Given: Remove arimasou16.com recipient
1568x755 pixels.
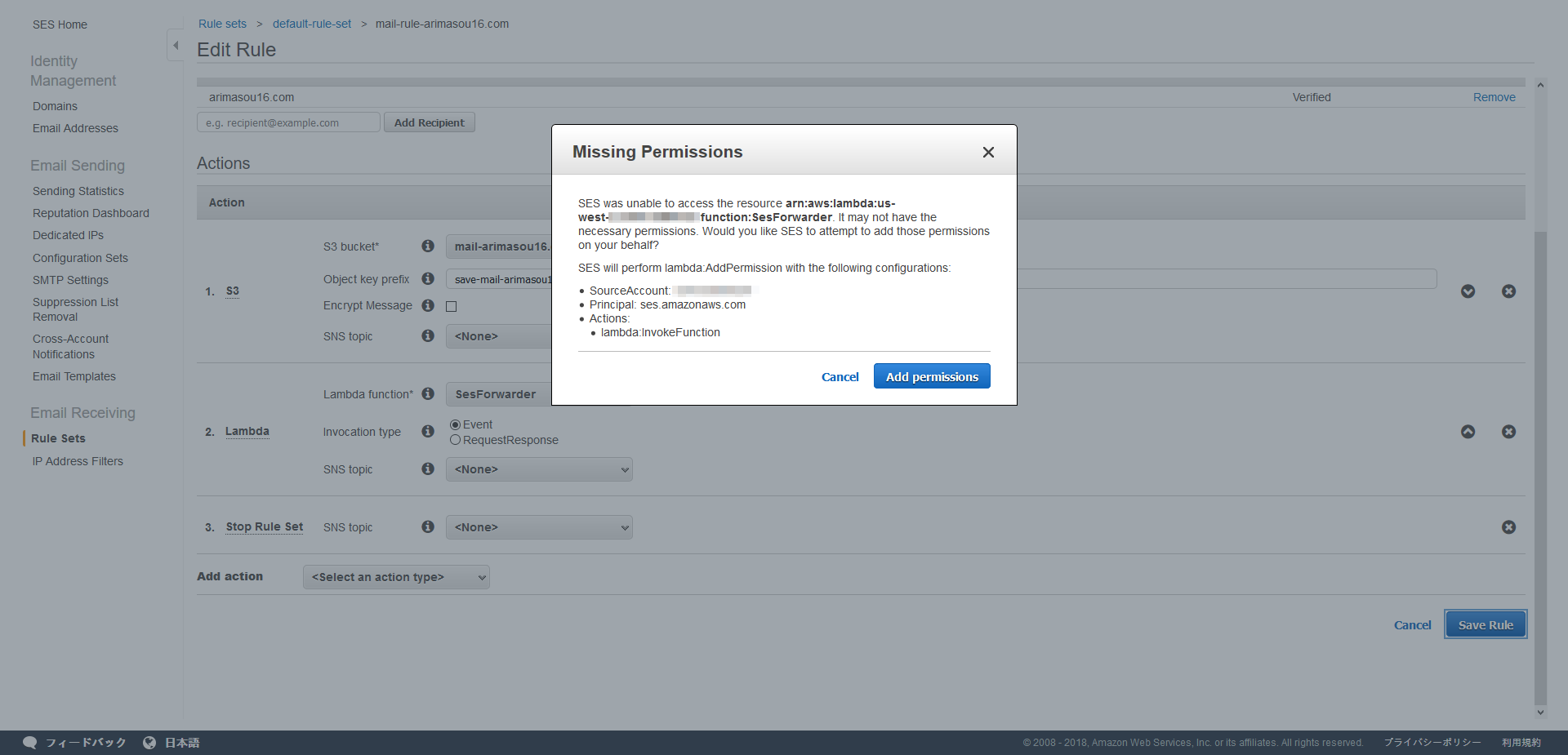Looking at the screenshot, I should tap(1494, 97).
